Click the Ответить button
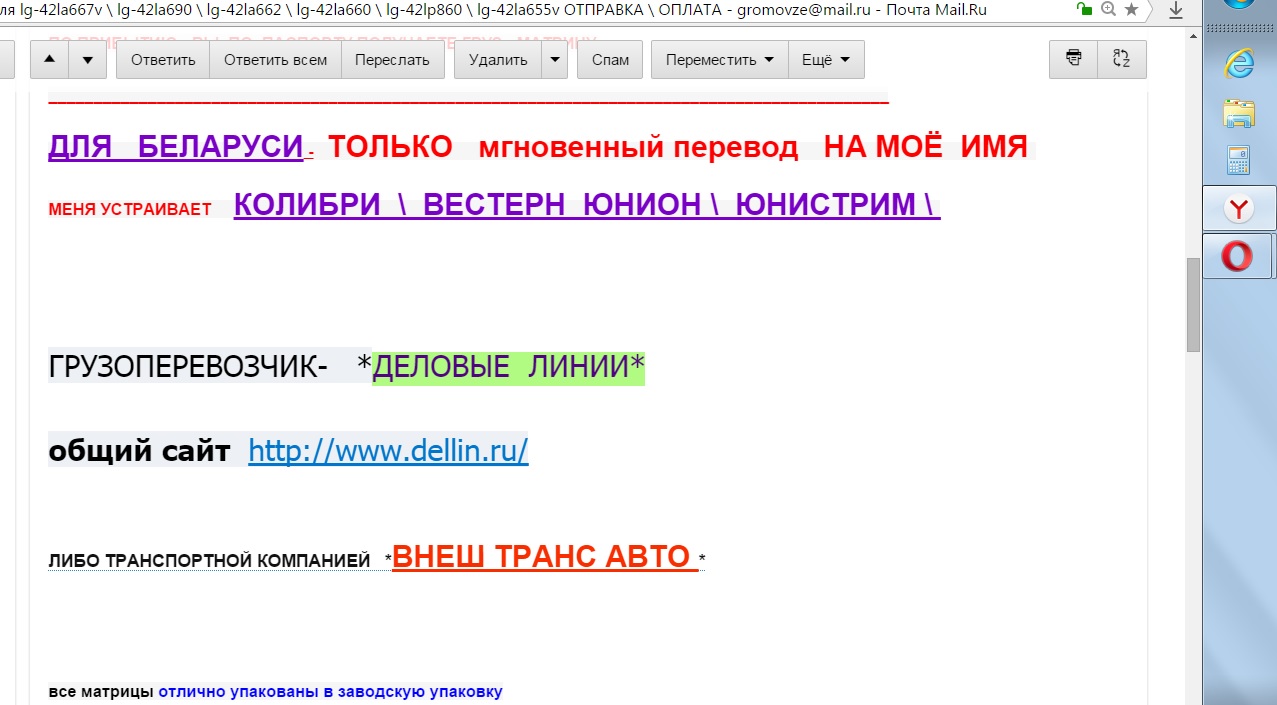1277x705 pixels. (163, 59)
